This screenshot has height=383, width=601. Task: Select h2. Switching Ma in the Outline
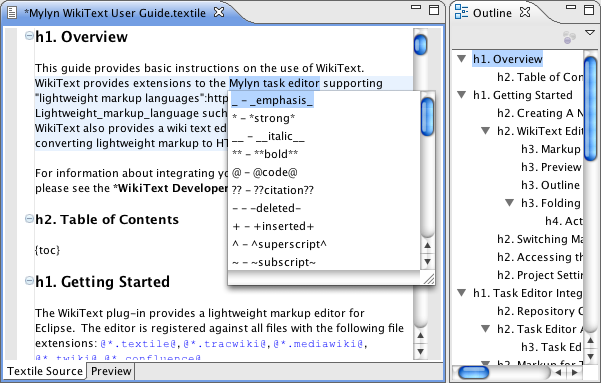tap(540, 239)
